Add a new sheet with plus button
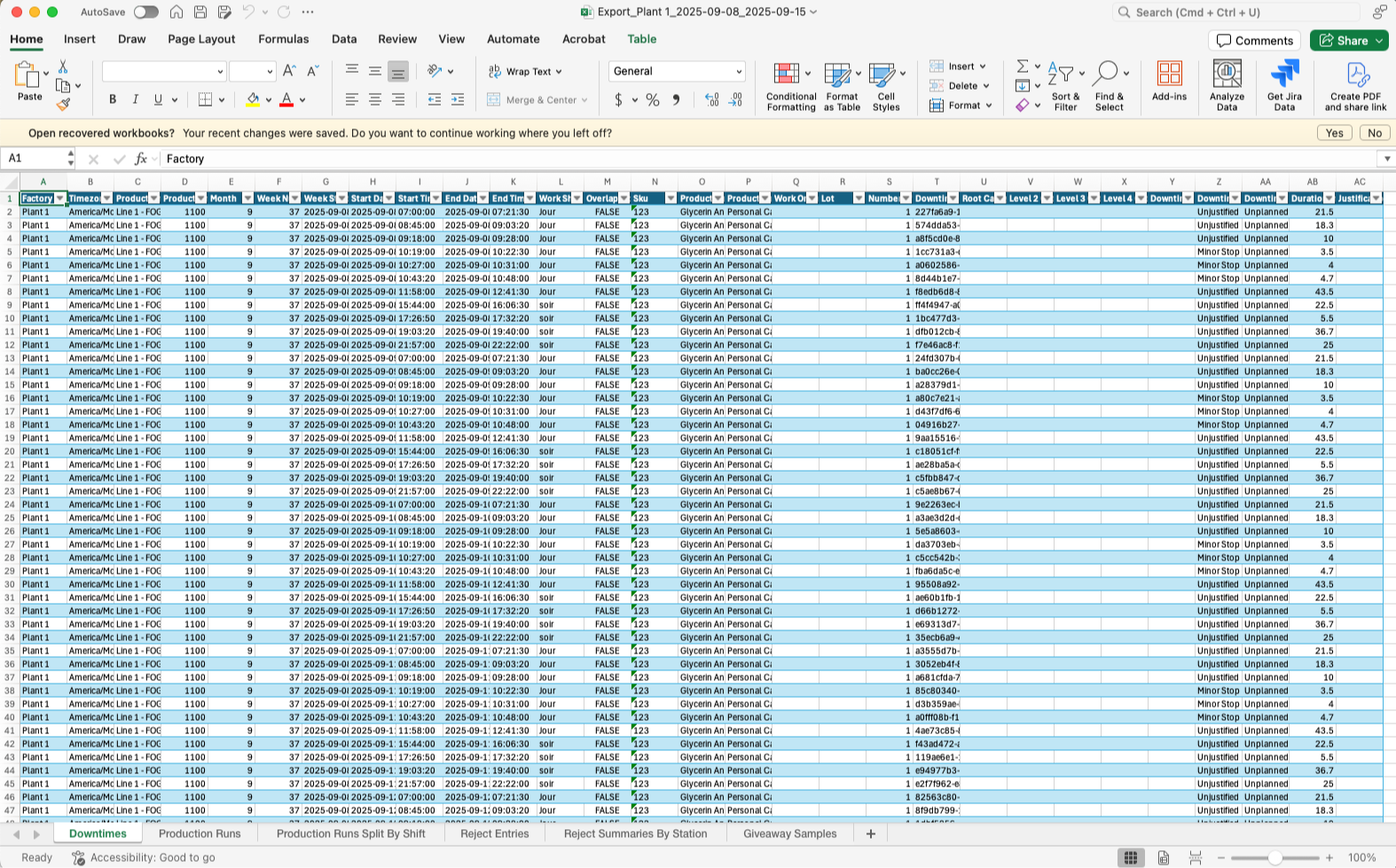1396x868 pixels. 871,833
